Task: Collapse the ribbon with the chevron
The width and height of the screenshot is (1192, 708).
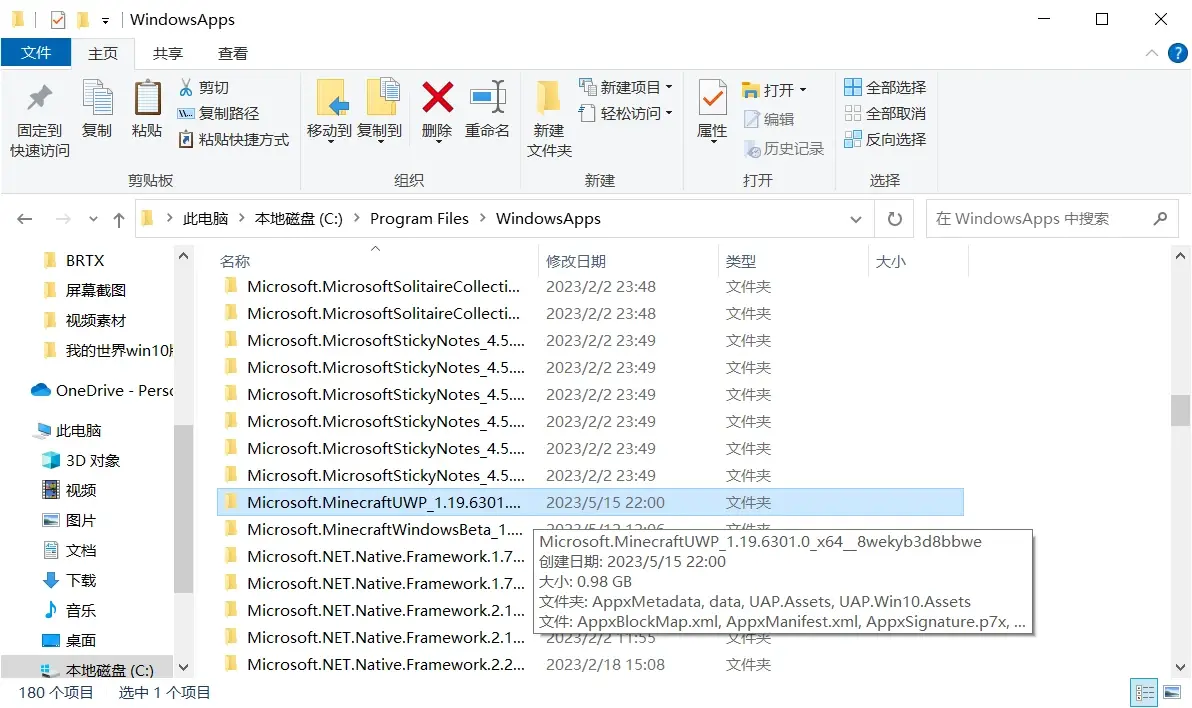Action: (1152, 53)
